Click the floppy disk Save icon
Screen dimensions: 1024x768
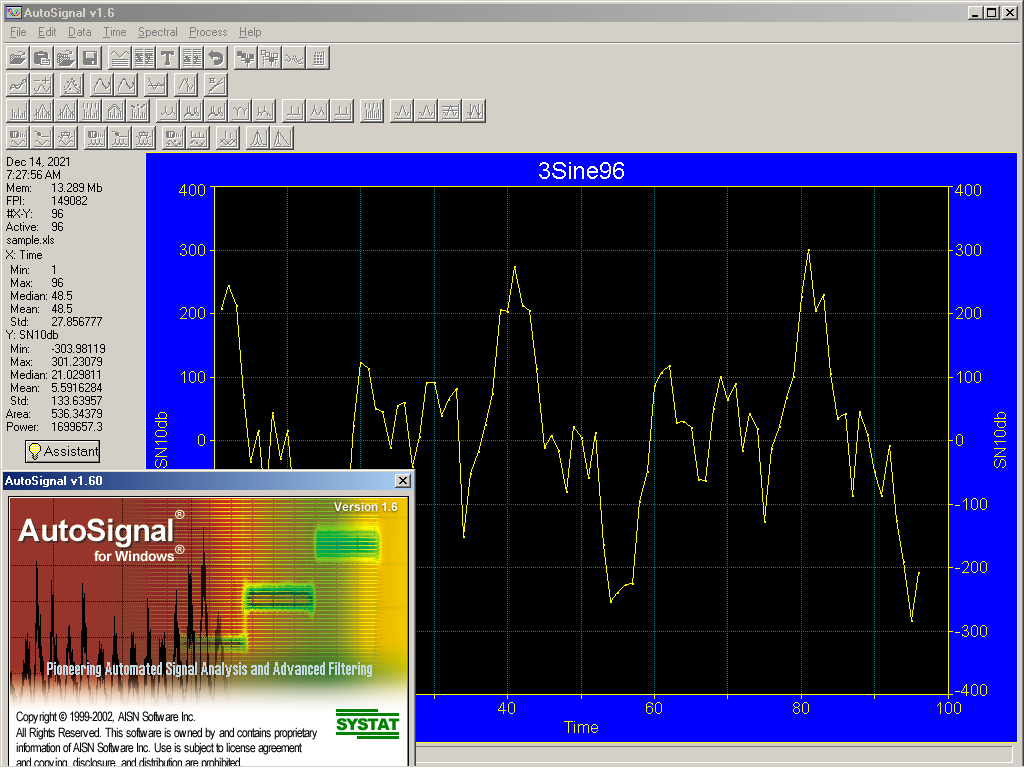[90, 58]
